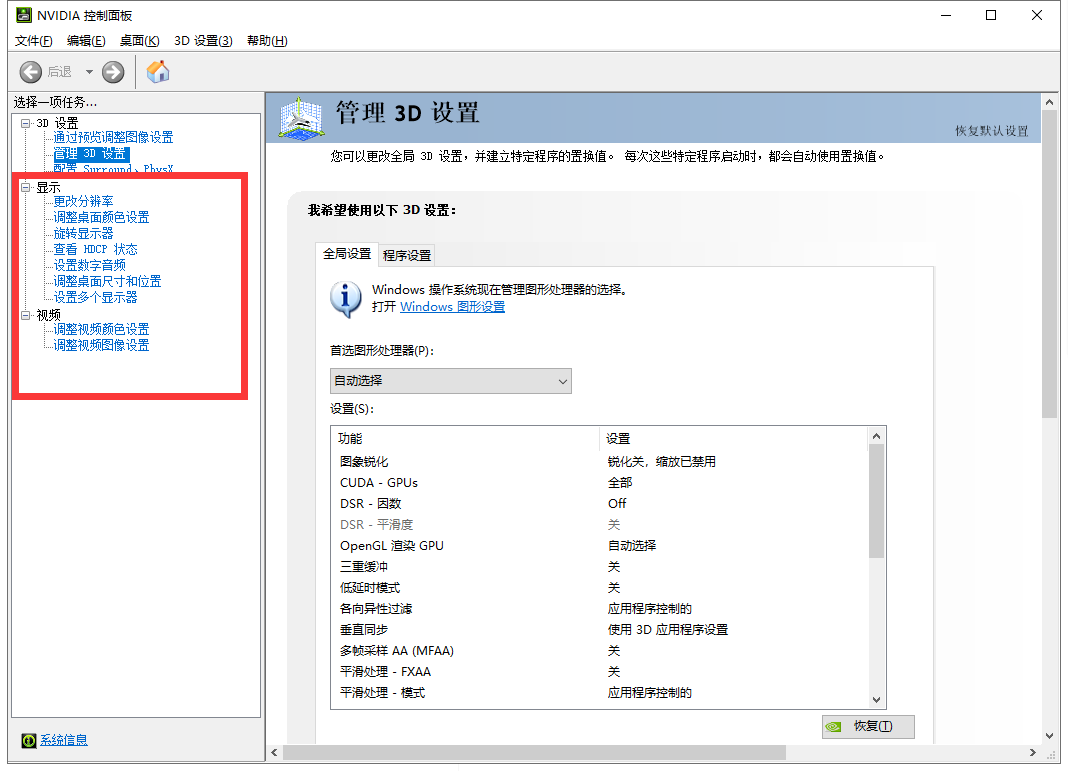1068x771 pixels.
Task: Click the 锐化关, 缩放已禁用 value cell
Action: (x=661, y=462)
